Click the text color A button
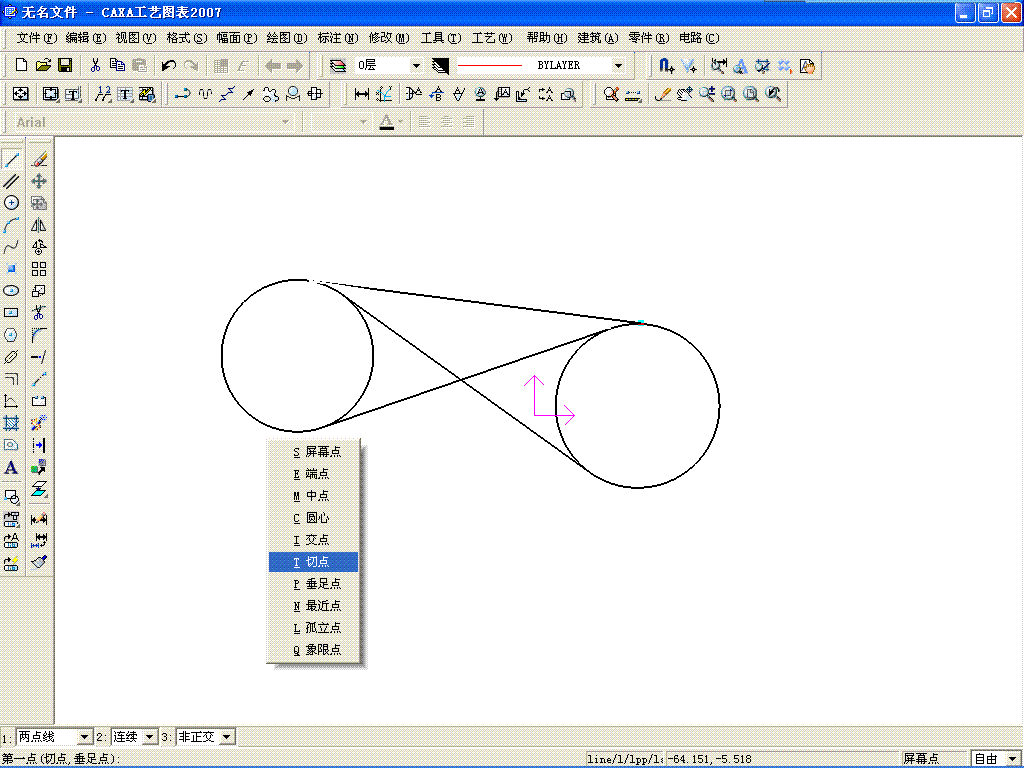 tap(387, 122)
